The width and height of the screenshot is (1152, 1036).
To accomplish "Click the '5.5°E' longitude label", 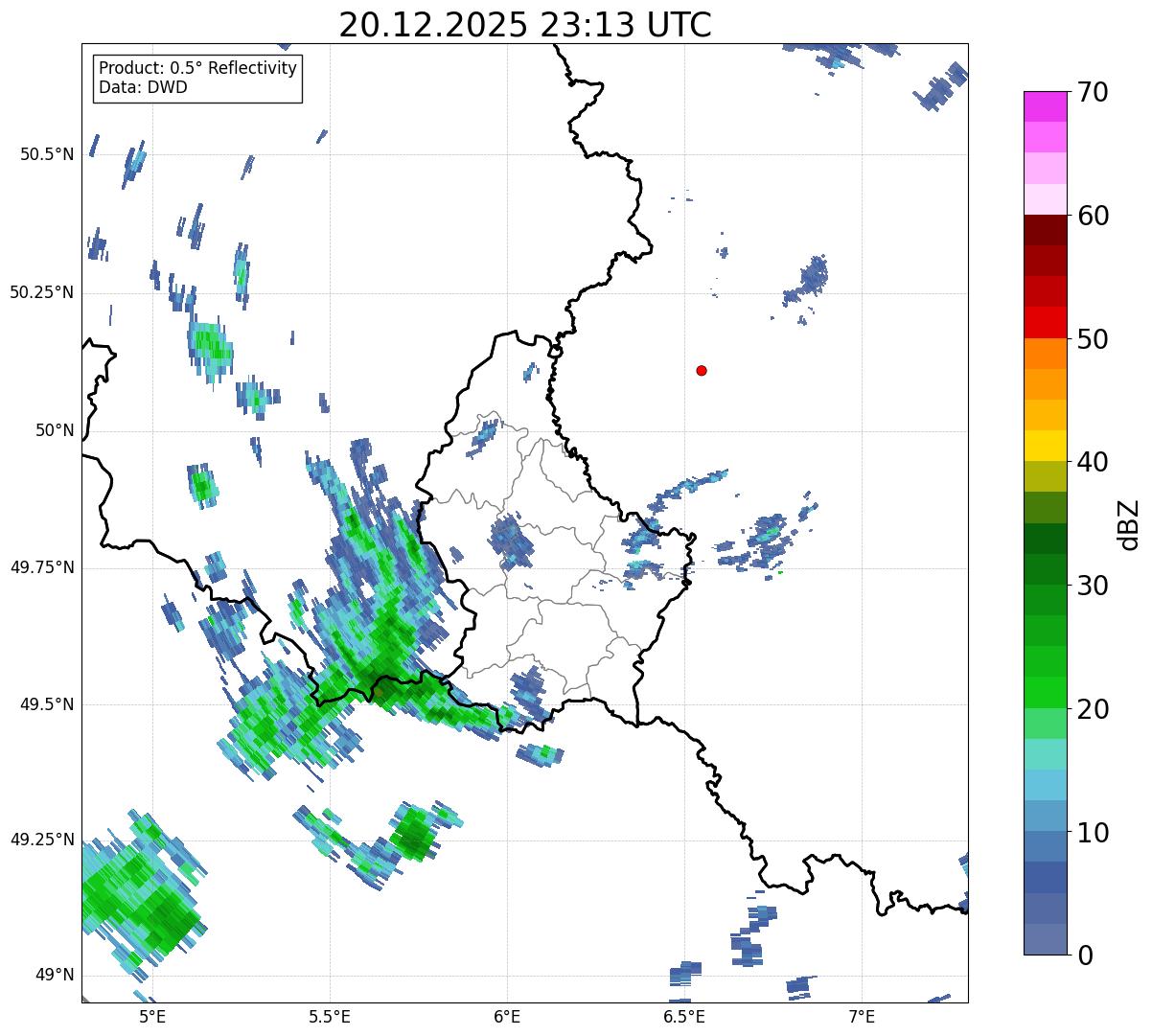I will click(330, 1017).
